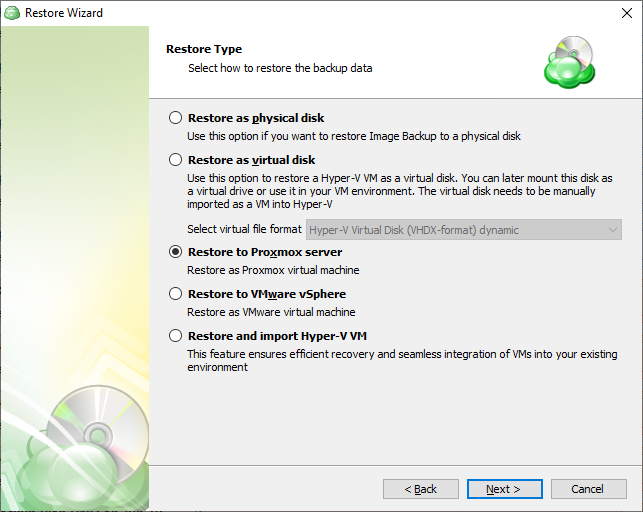
Task: Click the Restore to VMware vSphere label text
Action: [x=267, y=294]
